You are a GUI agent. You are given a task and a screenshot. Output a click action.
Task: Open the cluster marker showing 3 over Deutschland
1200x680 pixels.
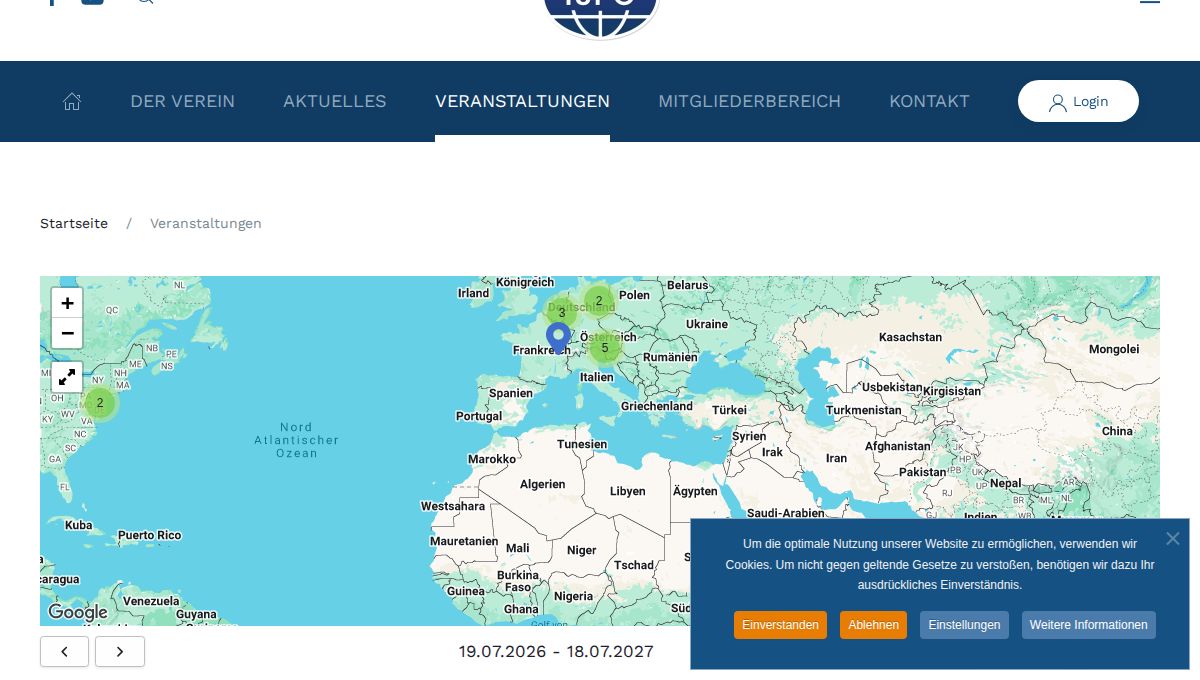click(x=562, y=312)
